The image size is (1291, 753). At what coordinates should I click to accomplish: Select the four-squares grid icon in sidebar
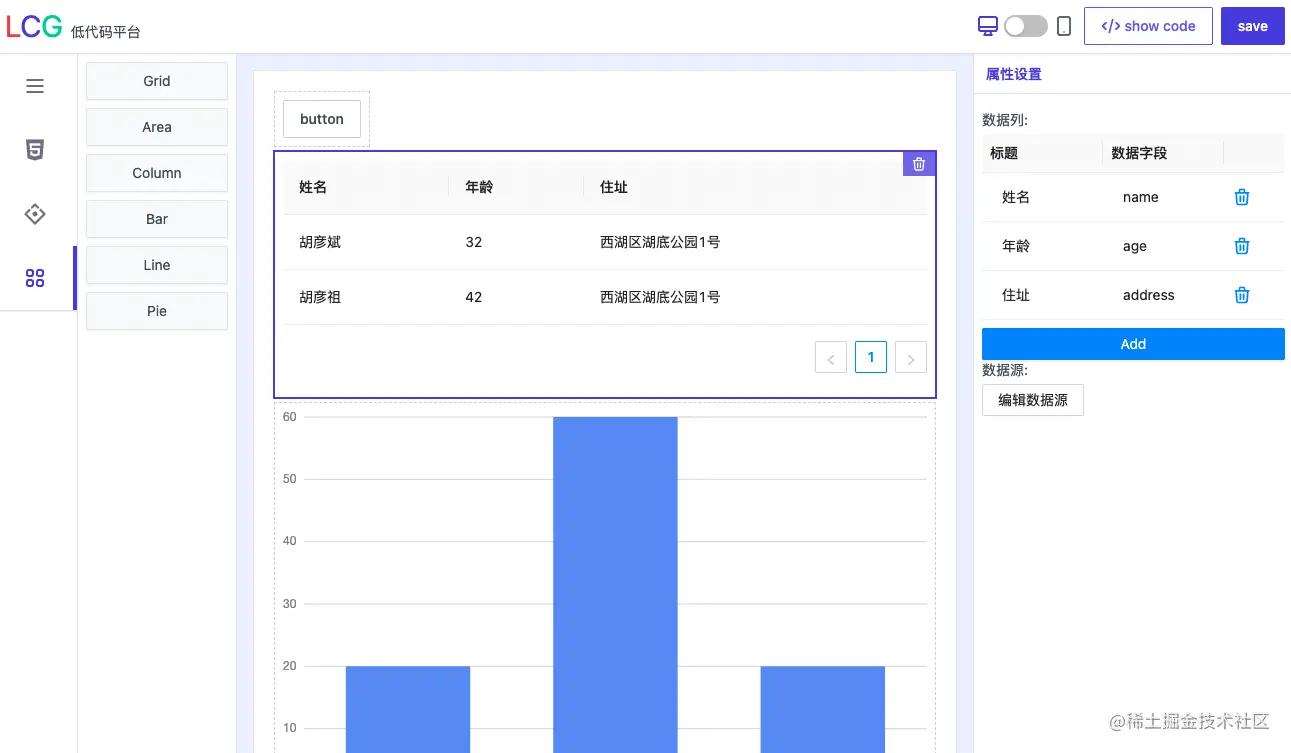pyautogui.click(x=35, y=278)
